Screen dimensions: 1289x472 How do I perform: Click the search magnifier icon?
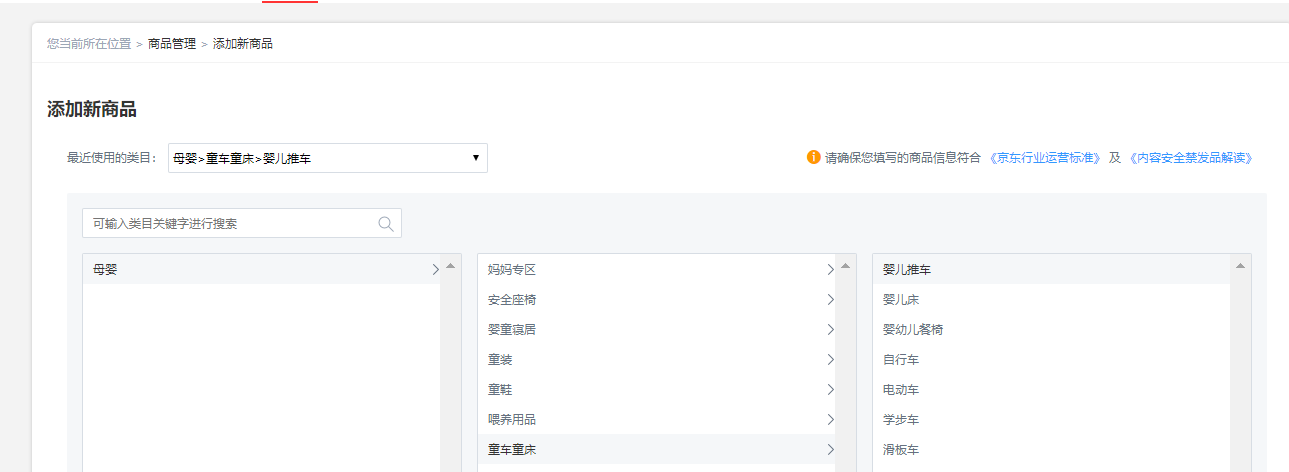click(385, 224)
